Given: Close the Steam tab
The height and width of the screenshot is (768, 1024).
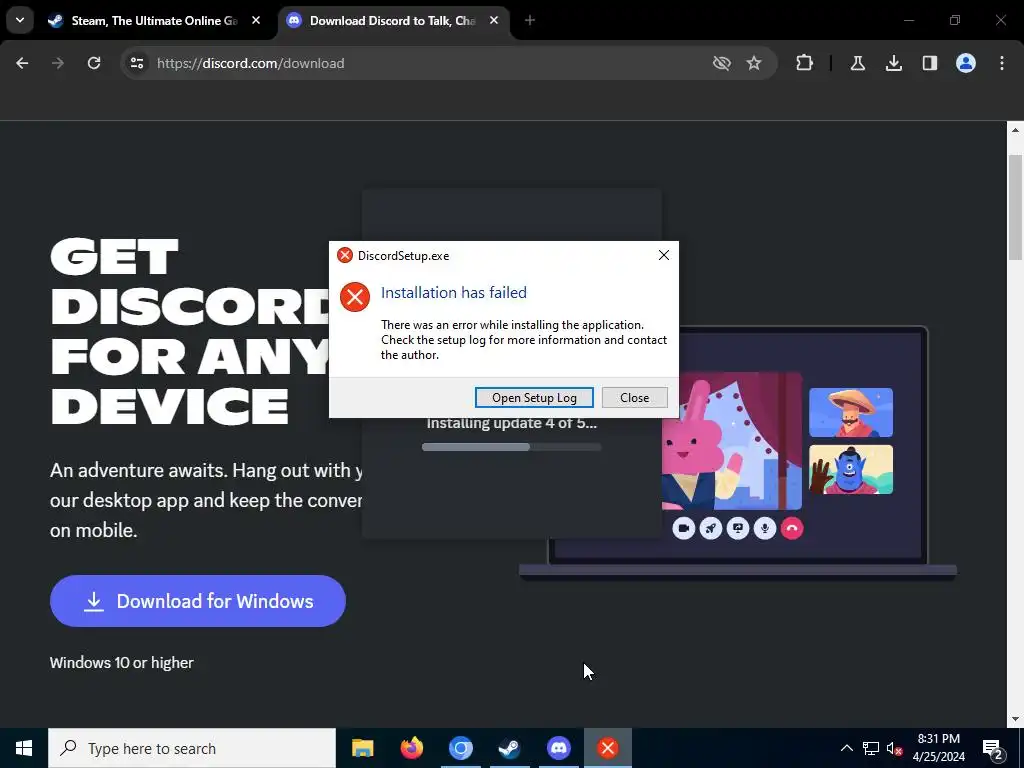Looking at the screenshot, I should click(x=256, y=21).
